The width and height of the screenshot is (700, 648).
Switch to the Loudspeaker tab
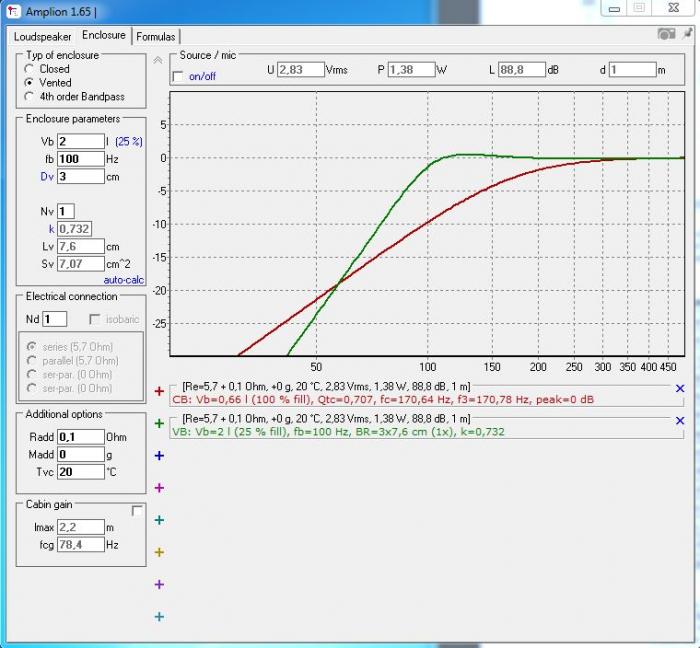tap(42, 37)
